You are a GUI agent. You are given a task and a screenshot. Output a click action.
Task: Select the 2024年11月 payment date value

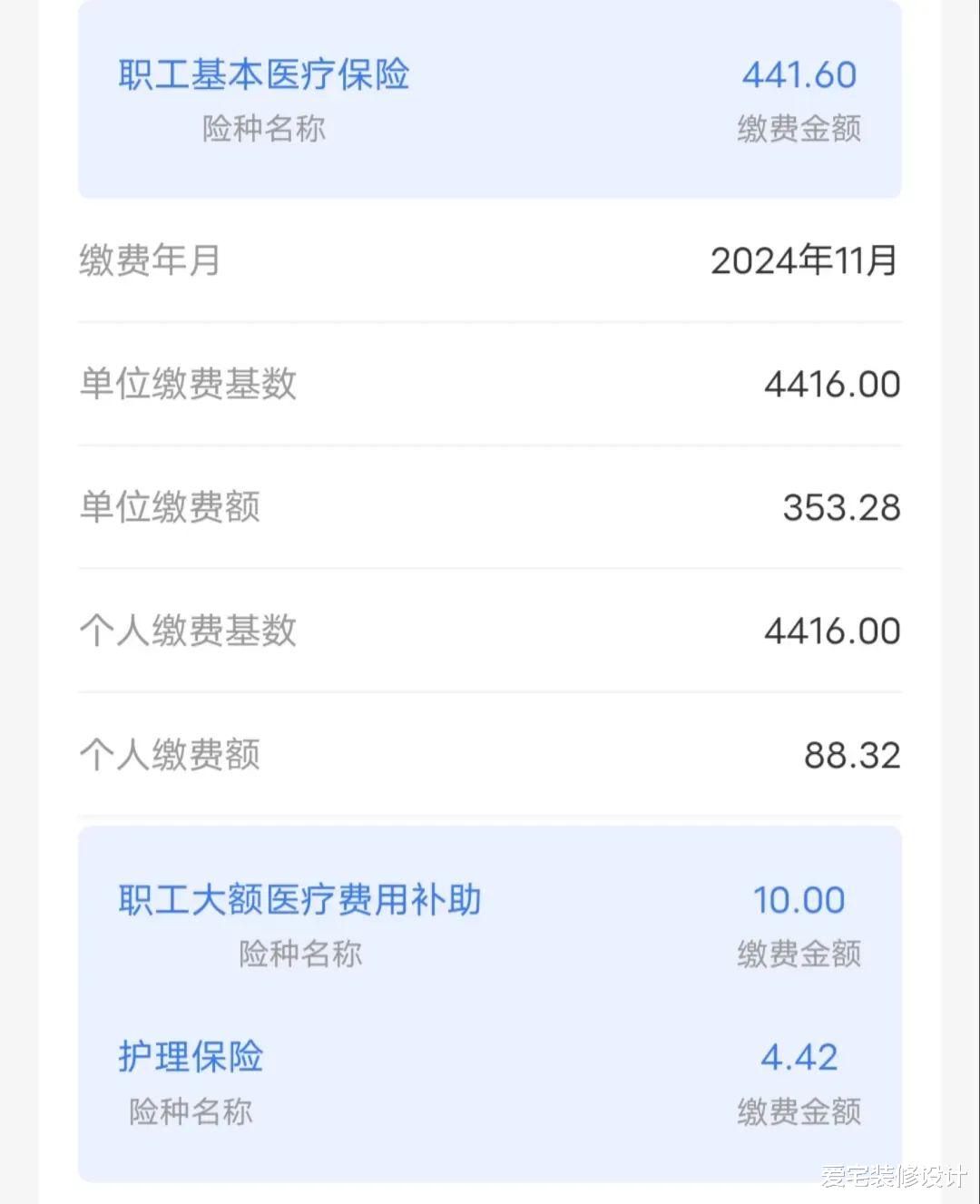[x=804, y=261]
